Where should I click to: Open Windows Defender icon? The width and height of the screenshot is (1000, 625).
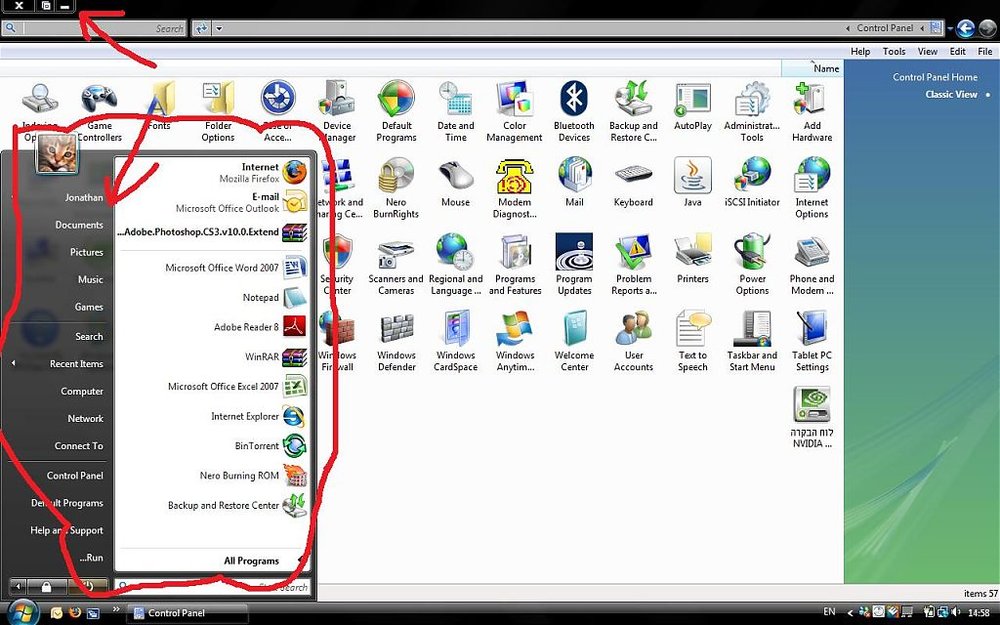(397, 341)
